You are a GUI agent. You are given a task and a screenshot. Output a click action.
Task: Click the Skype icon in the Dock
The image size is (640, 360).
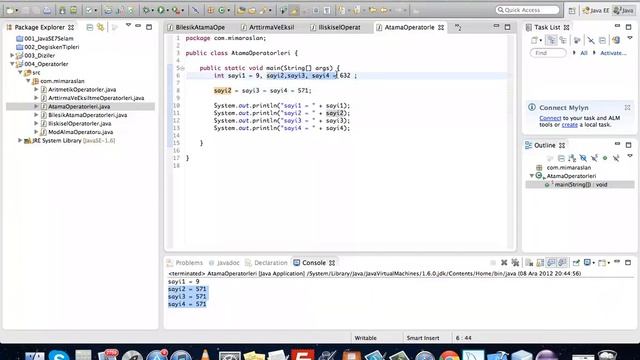[59, 355]
